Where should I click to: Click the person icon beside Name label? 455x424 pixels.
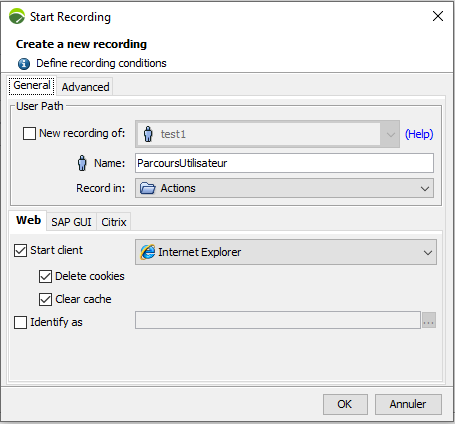82,163
